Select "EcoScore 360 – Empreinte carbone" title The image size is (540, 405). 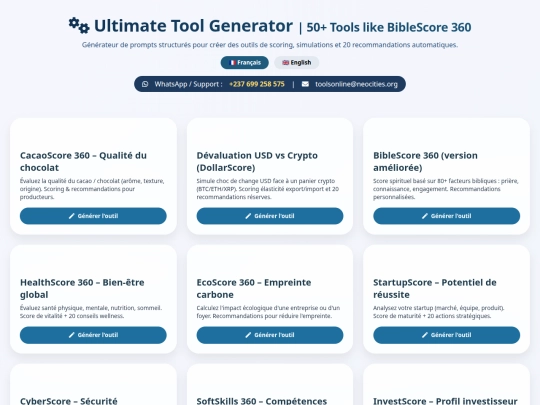[254, 289]
